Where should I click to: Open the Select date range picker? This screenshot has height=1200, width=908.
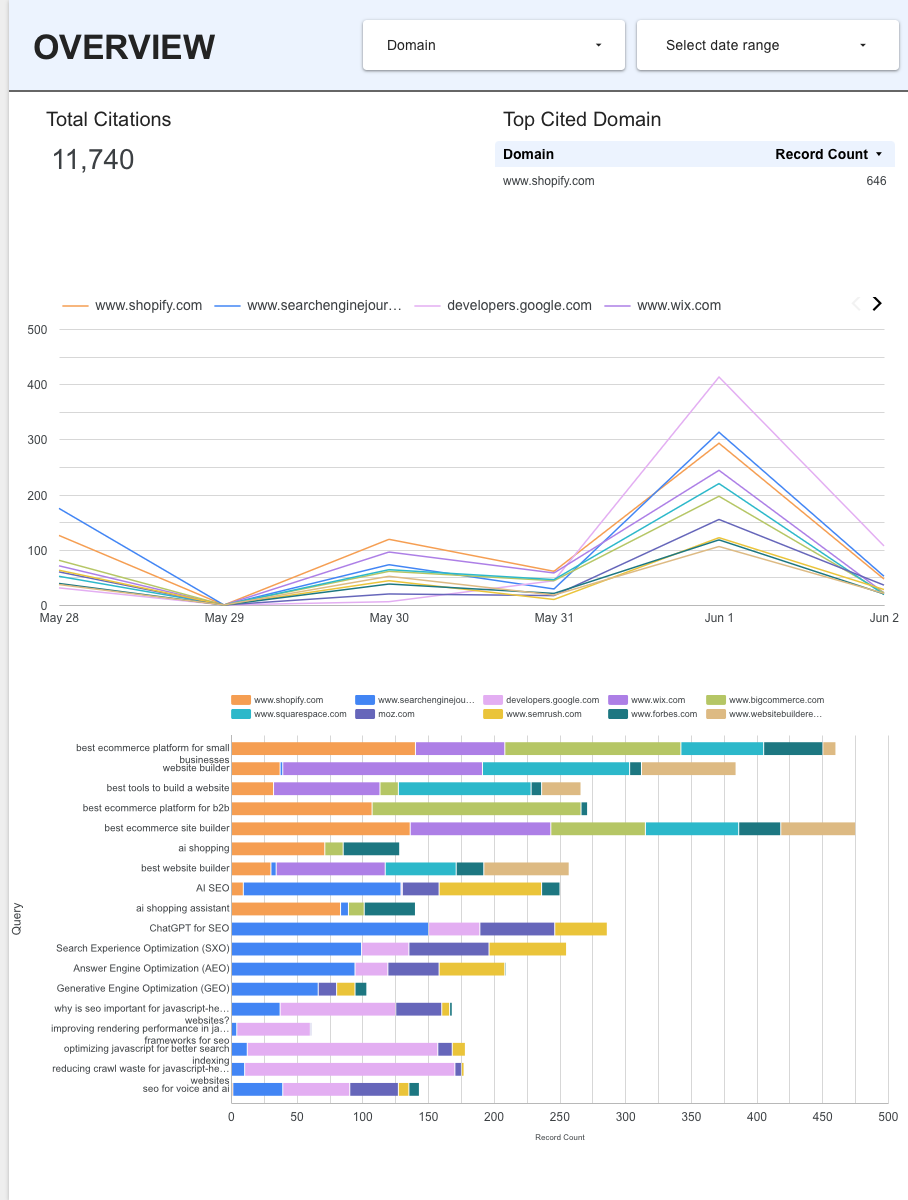tap(766, 44)
